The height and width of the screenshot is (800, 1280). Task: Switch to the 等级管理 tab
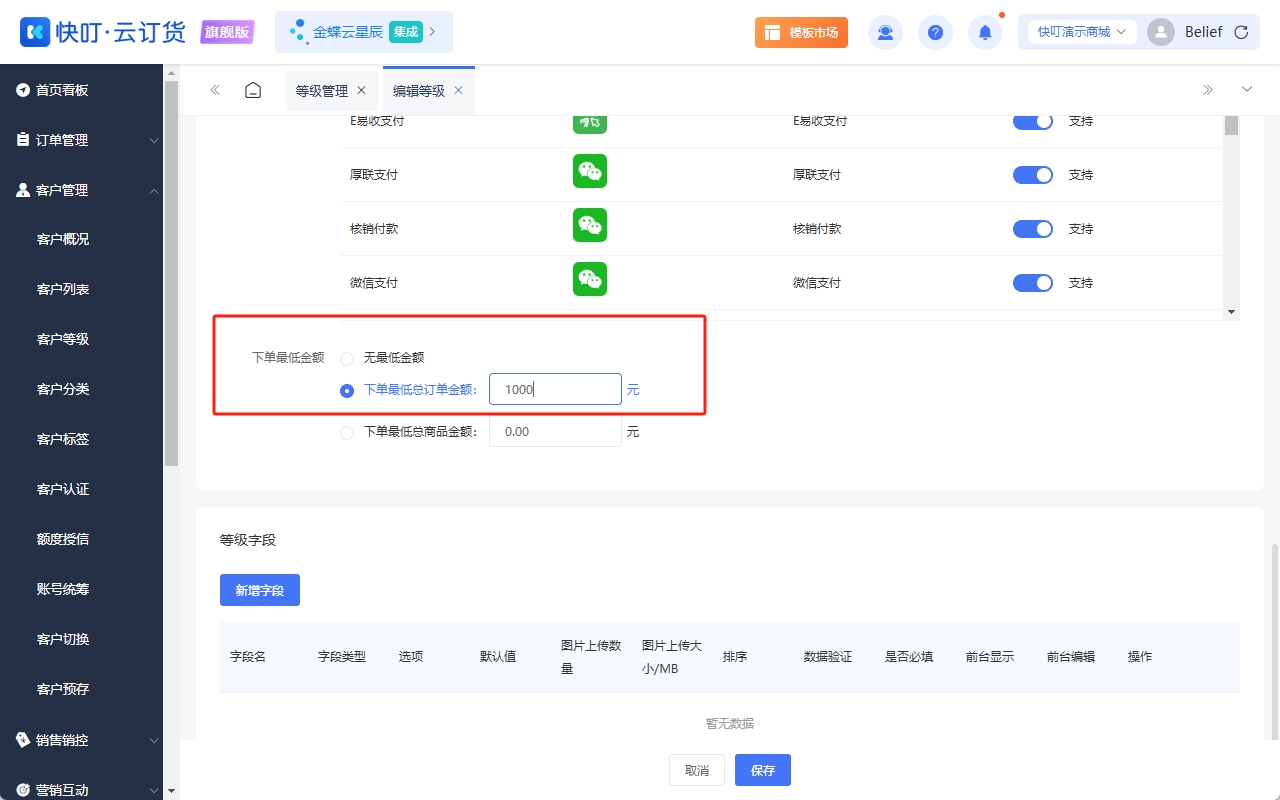[322, 91]
